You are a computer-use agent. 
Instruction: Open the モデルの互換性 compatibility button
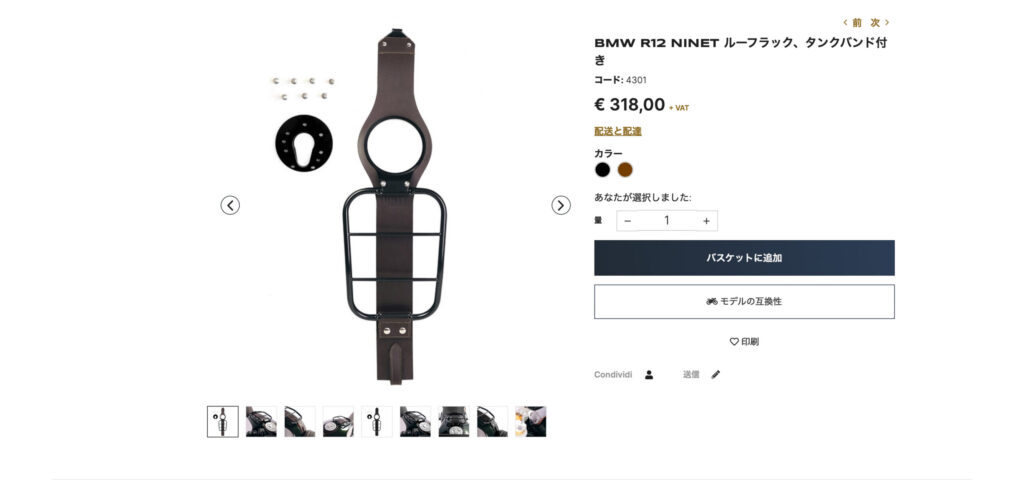(744, 301)
